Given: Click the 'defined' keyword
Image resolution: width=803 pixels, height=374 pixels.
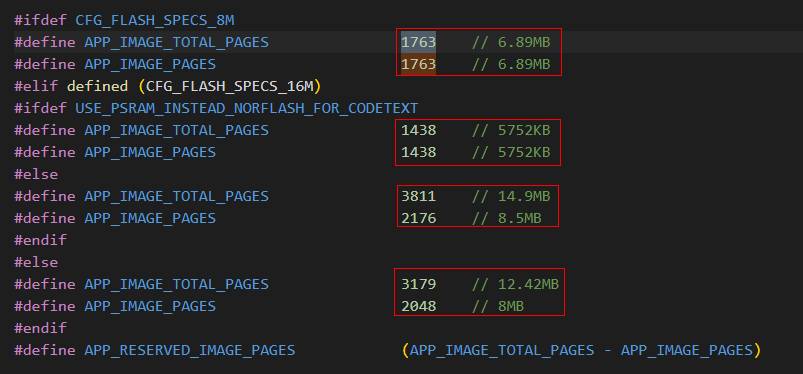Looking at the screenshot, I should tap(97, 86).
